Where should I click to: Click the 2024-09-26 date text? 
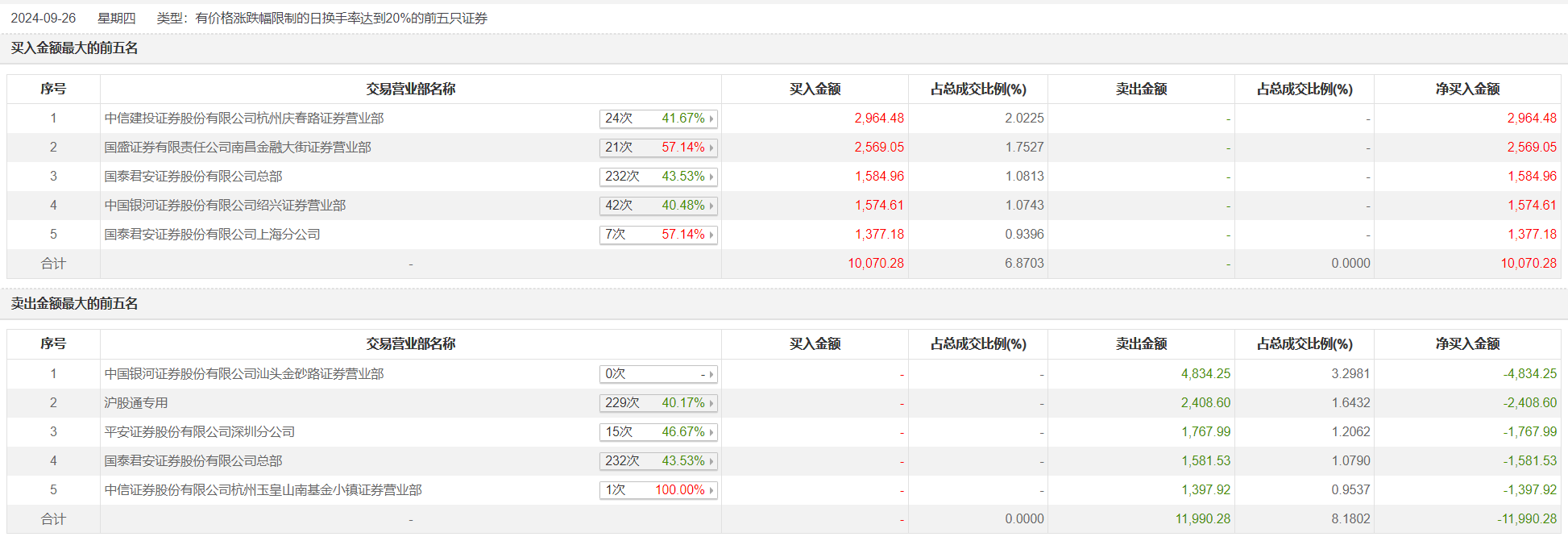pyautogui.click(x=43, y=18)
